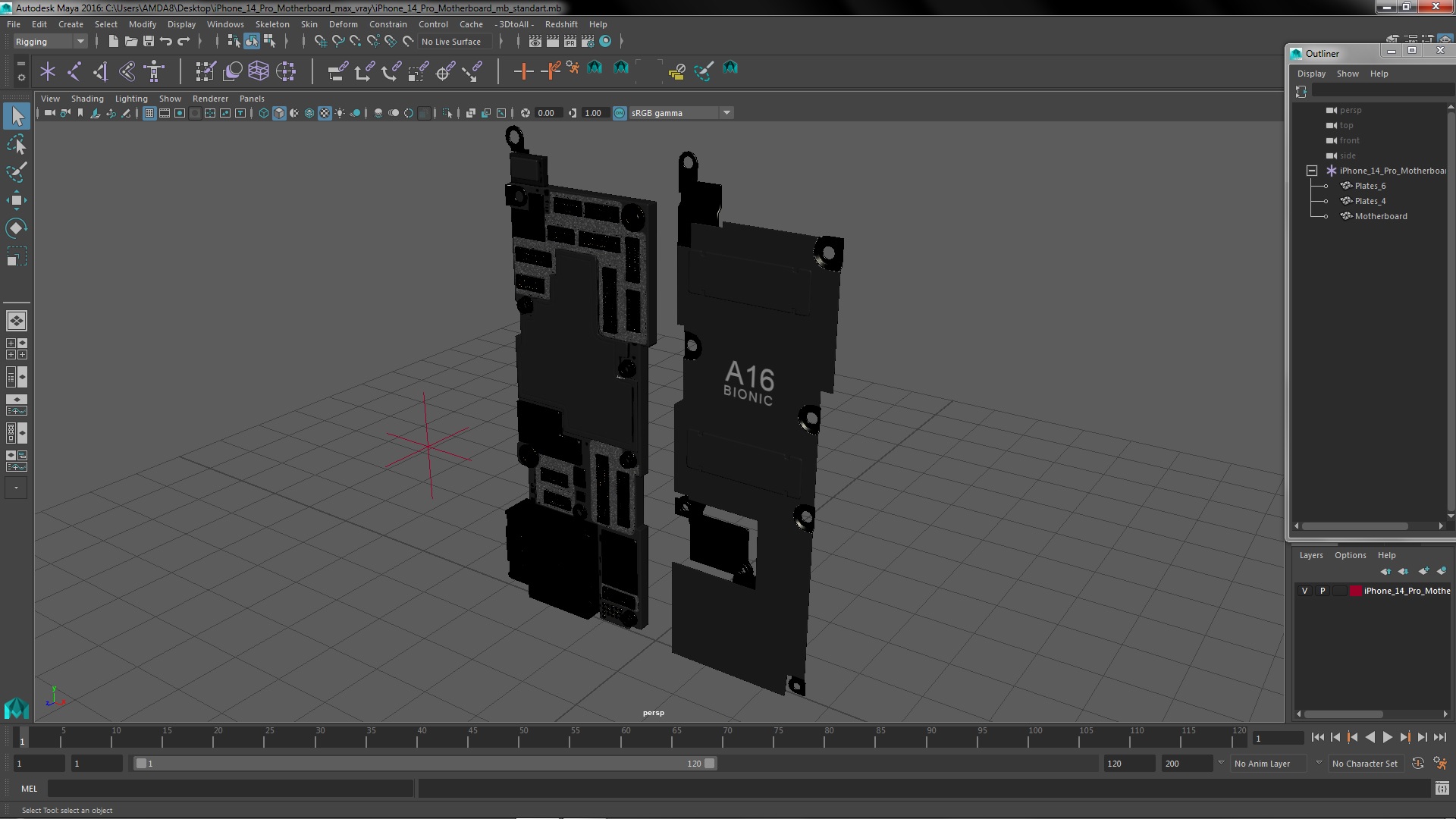Click the Parent Constraint shelf icon
The height and width of the screenshot is (819, 1456).
[337, 71]
